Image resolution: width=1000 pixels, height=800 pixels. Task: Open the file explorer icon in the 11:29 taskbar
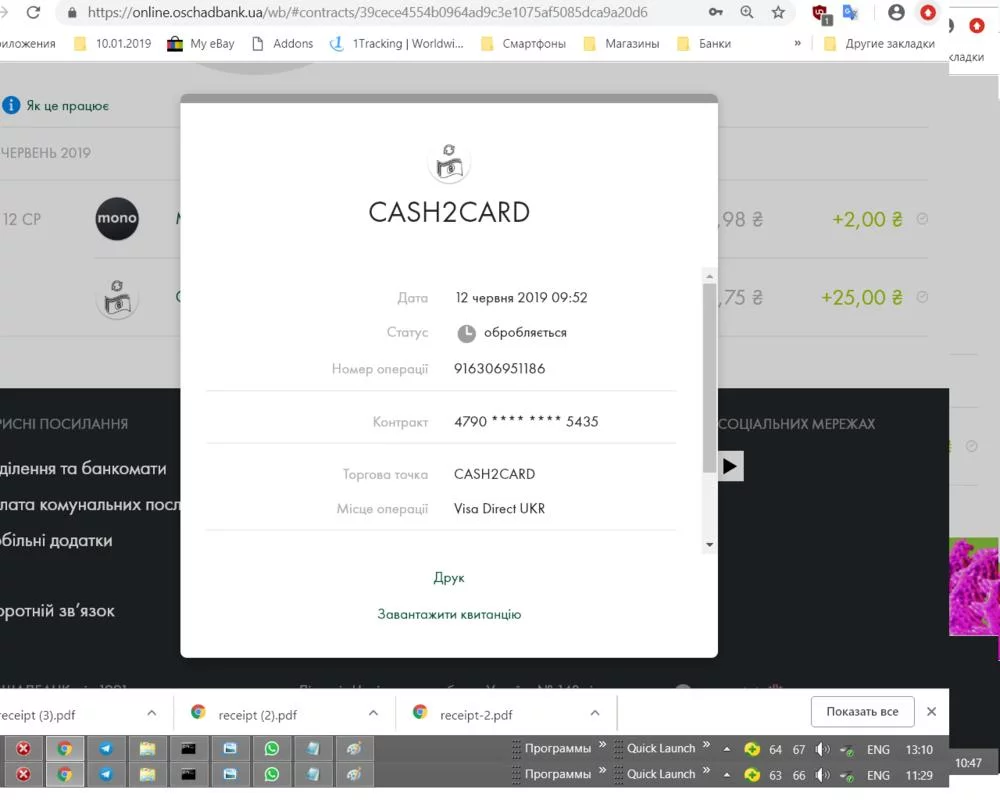(x=147, y=774)
